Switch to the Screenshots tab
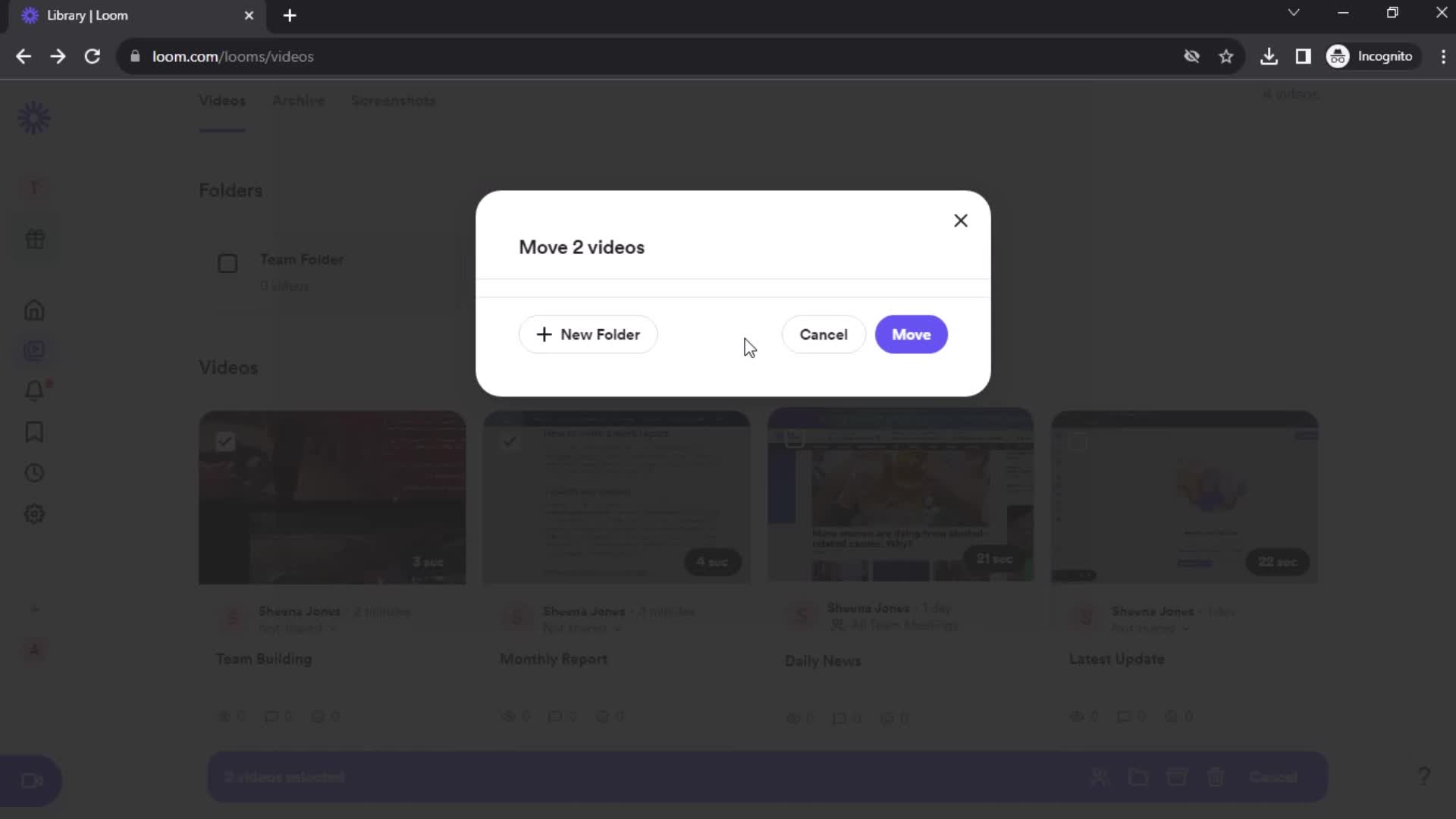 (x=394, y=101)
